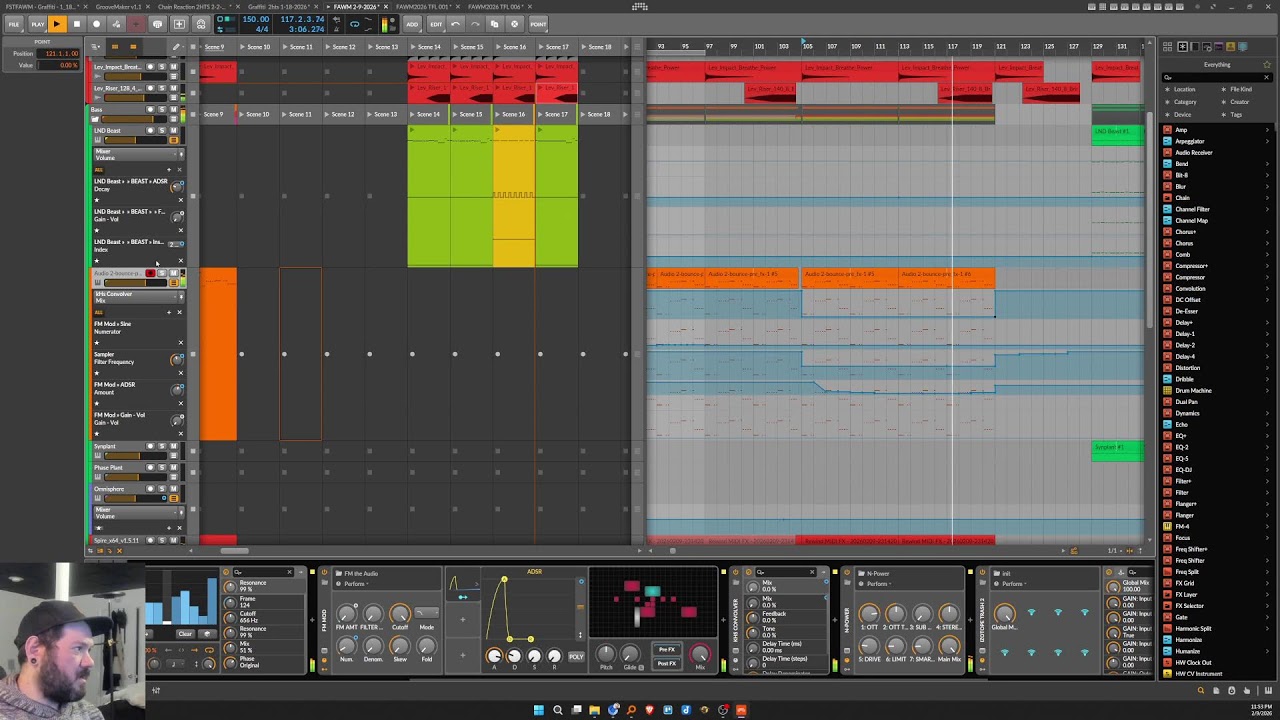Open the Location filter in browser
1280x720 pixels.
click(1184, 89)
